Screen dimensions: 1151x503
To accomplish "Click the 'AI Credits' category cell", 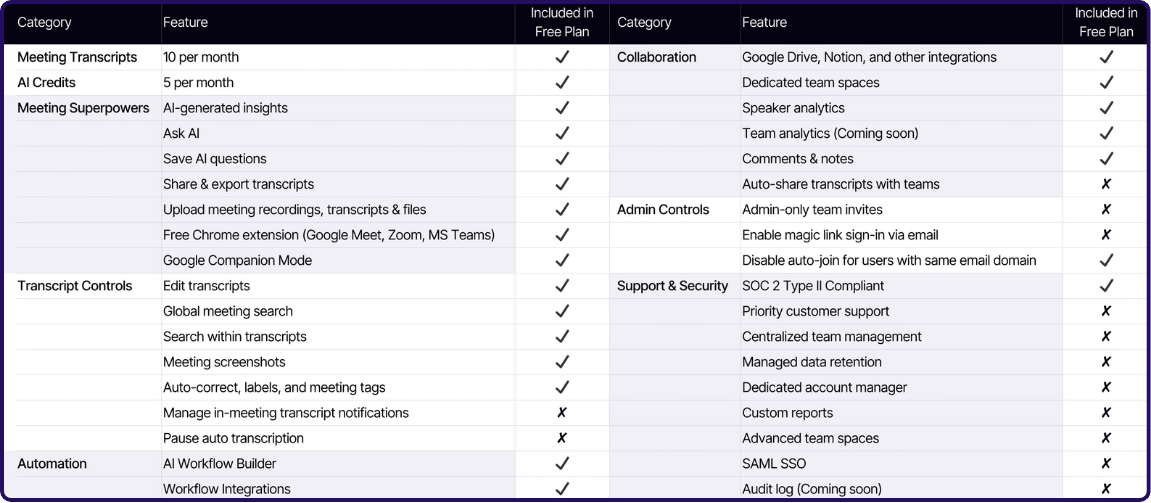I will click(x=46, y=82).
